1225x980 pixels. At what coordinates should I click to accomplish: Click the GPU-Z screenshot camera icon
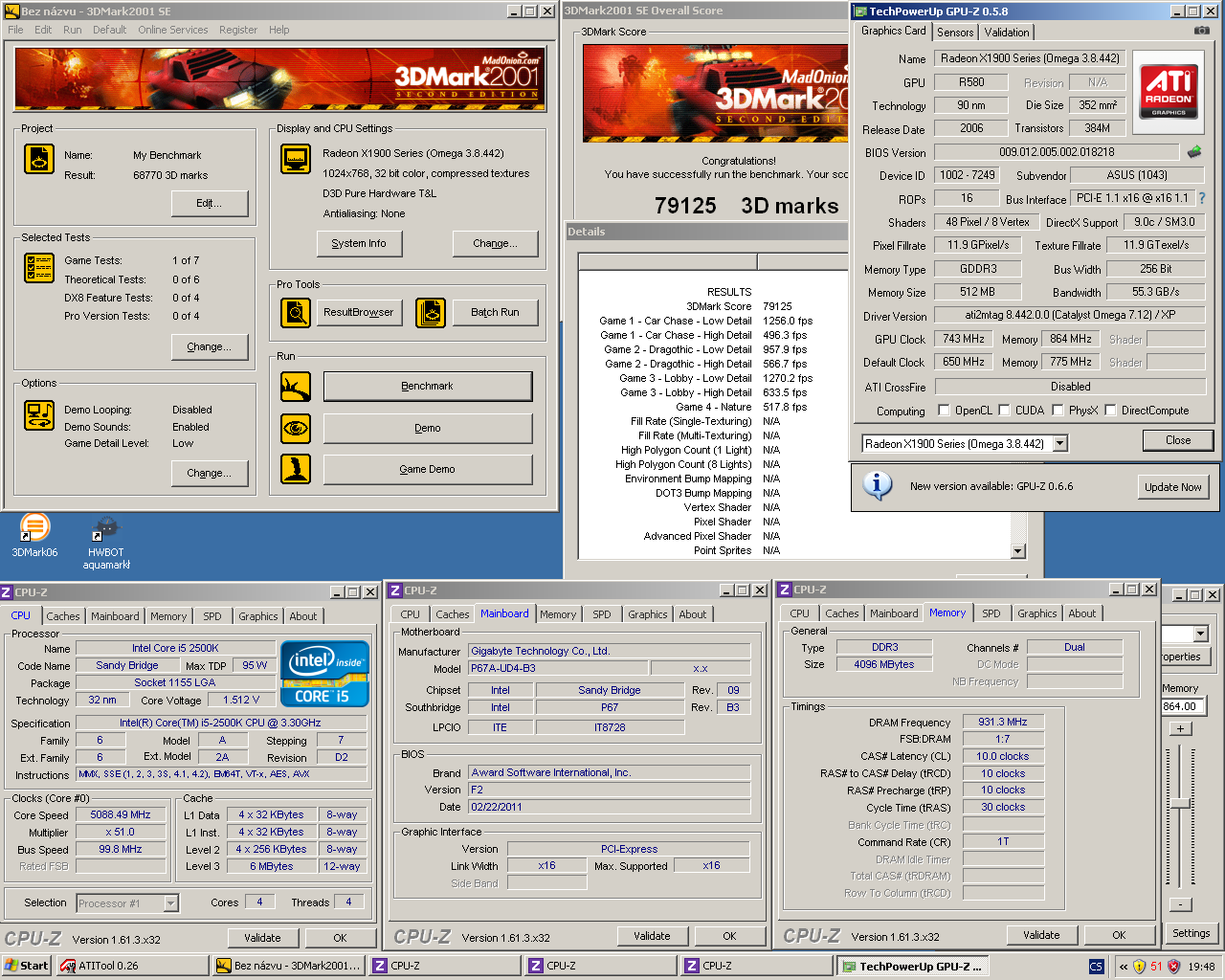click(x=1201, y=31)
